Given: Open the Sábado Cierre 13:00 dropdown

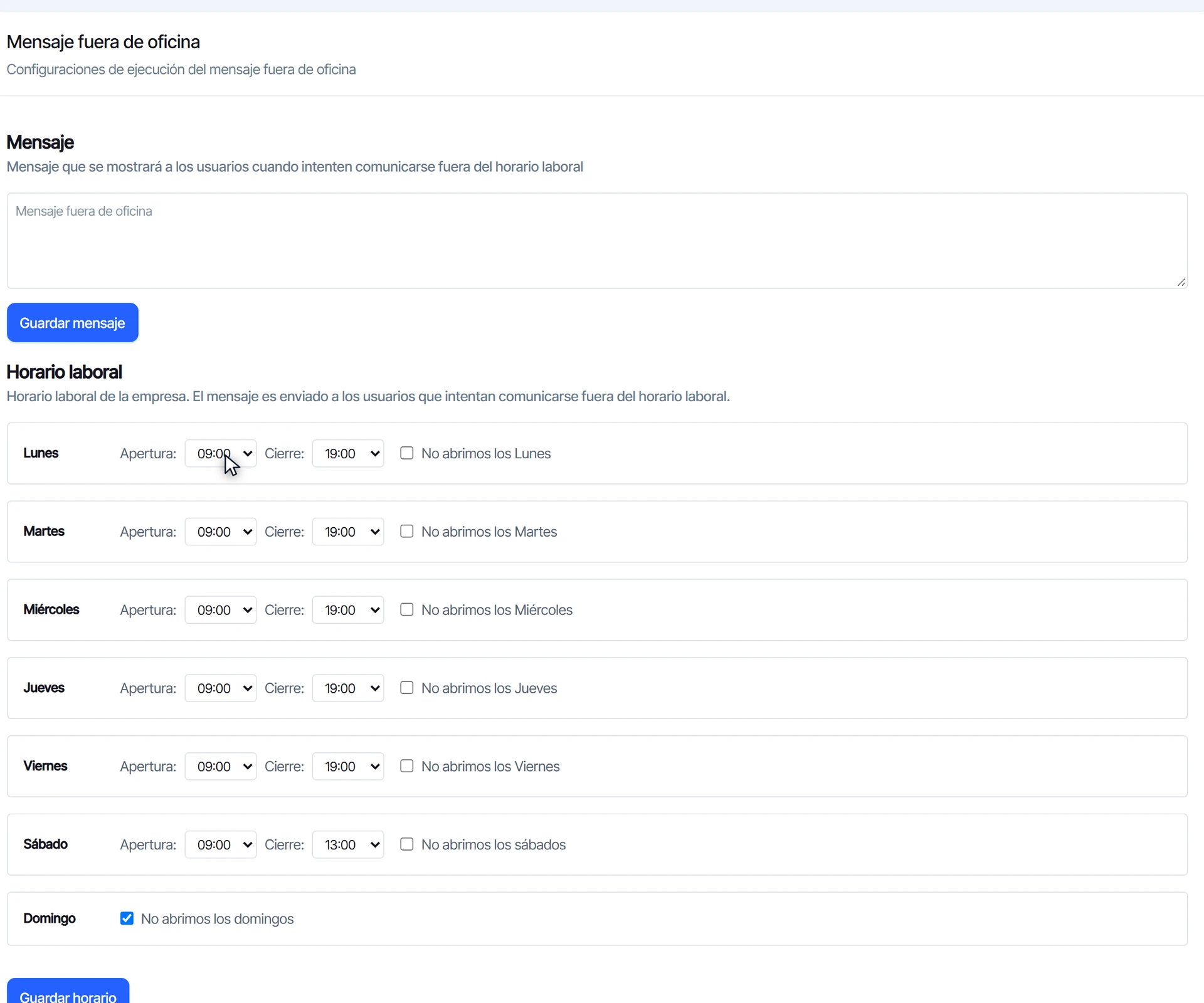Looking at the screenshot, I should click(x=348, y=845).
